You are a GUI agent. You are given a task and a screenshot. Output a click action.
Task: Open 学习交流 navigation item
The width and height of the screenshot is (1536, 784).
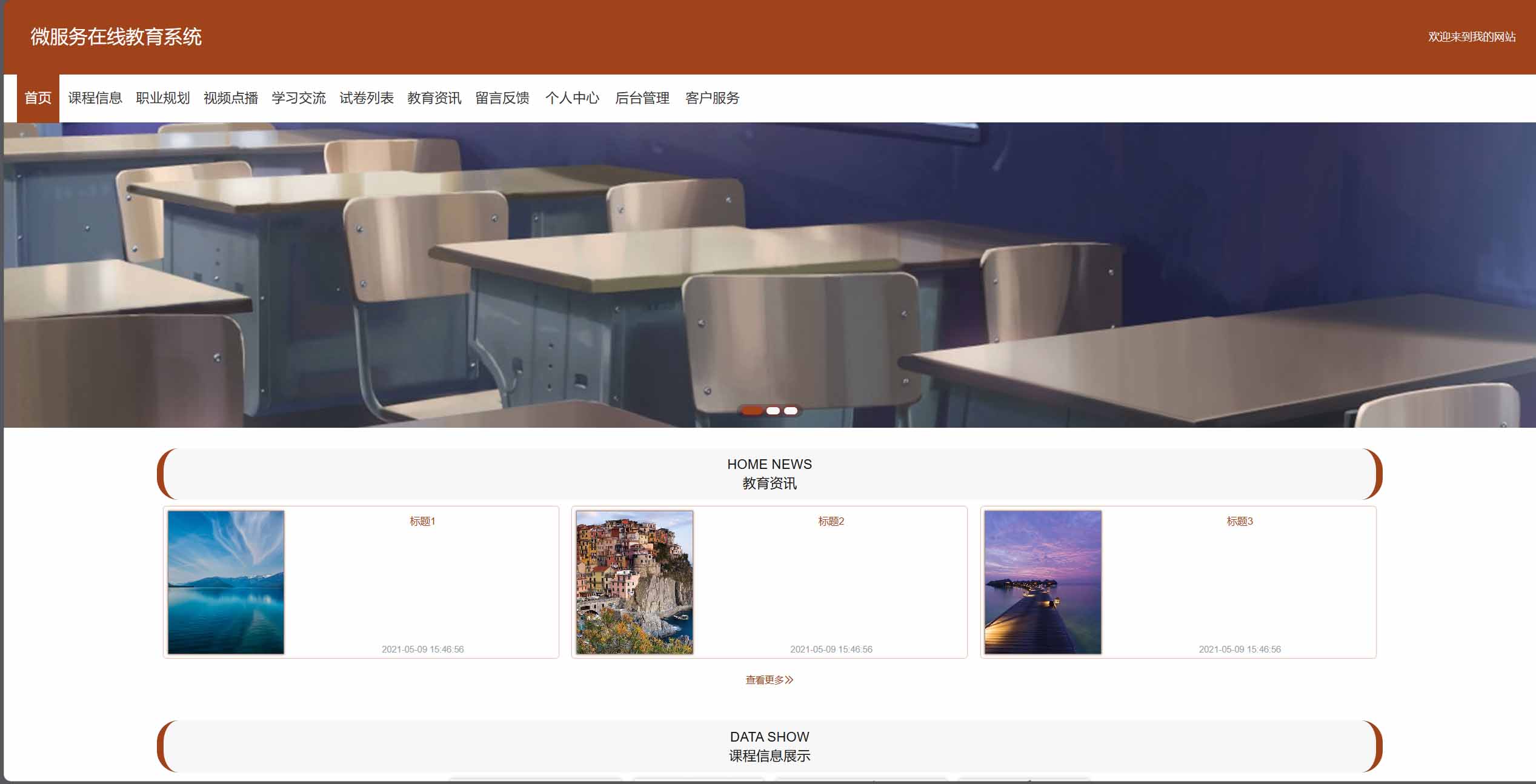tap(299, 98)
